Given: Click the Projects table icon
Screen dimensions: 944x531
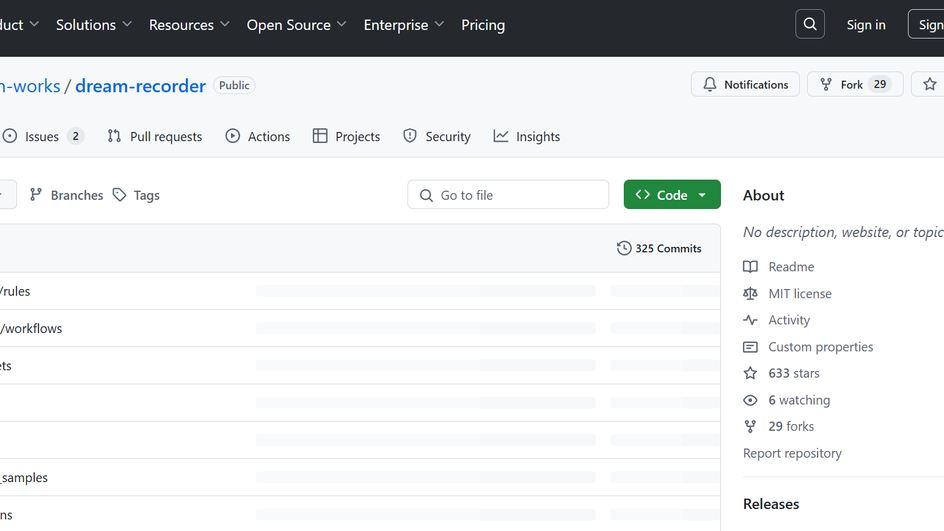Looking at the screenshot, I should pos(320,136).
